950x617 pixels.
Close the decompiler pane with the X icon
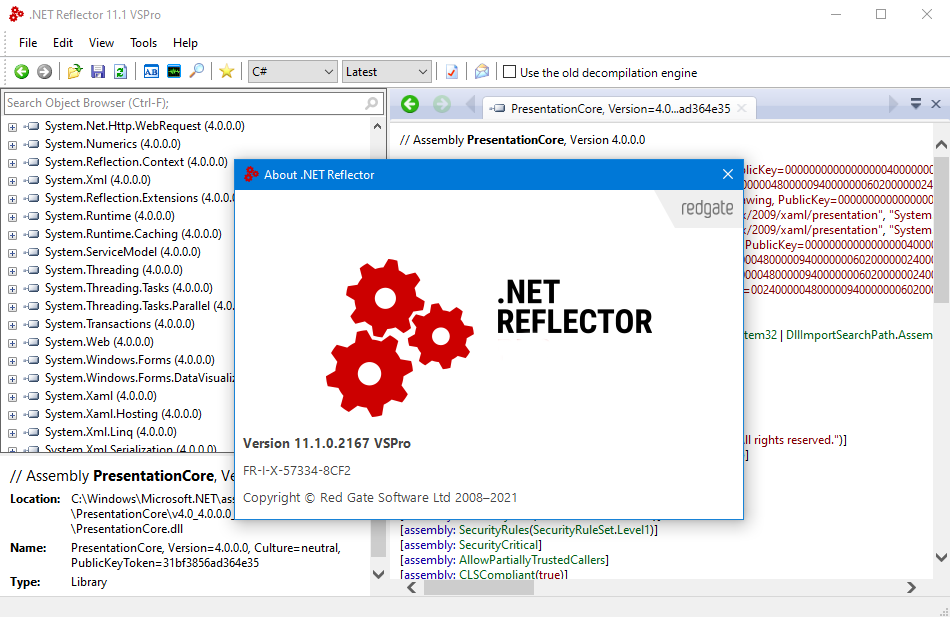935,104
